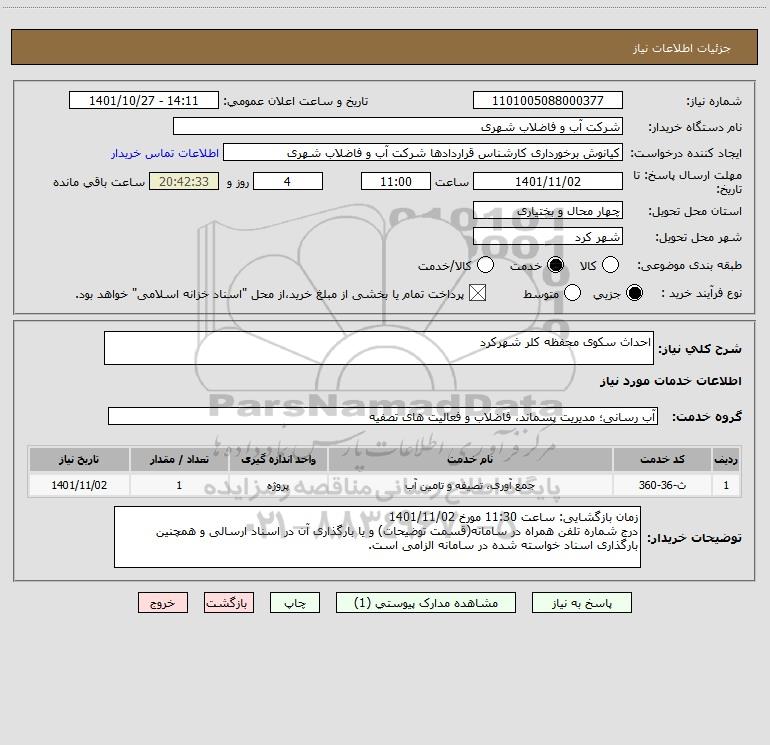
Task: Click table date cell 1401/11/02
Action: point(79,485)
